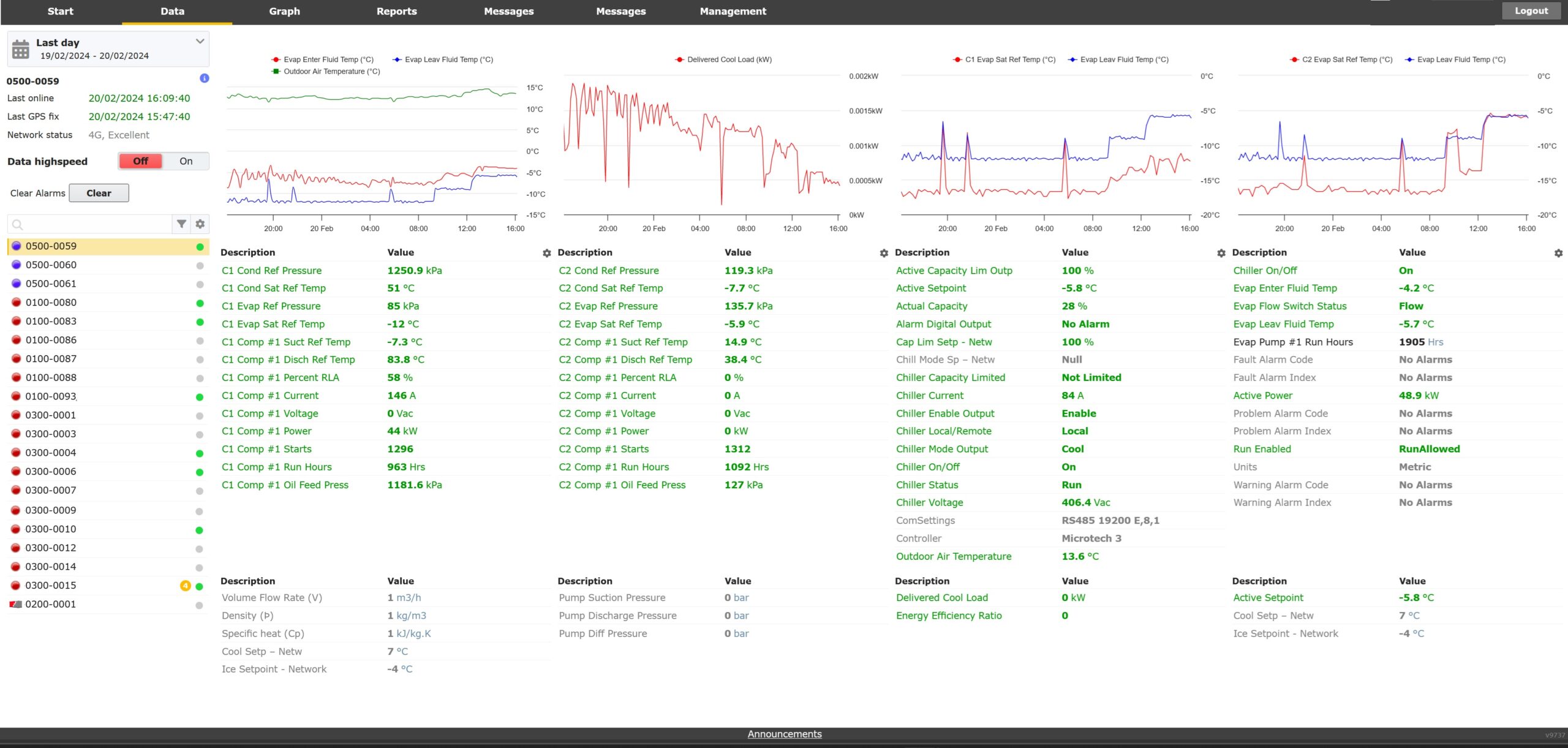Click the yellow alarm badge on 0300-0015
The height and width of the screenshot is (748, 1568).
[x=185, y=586]
